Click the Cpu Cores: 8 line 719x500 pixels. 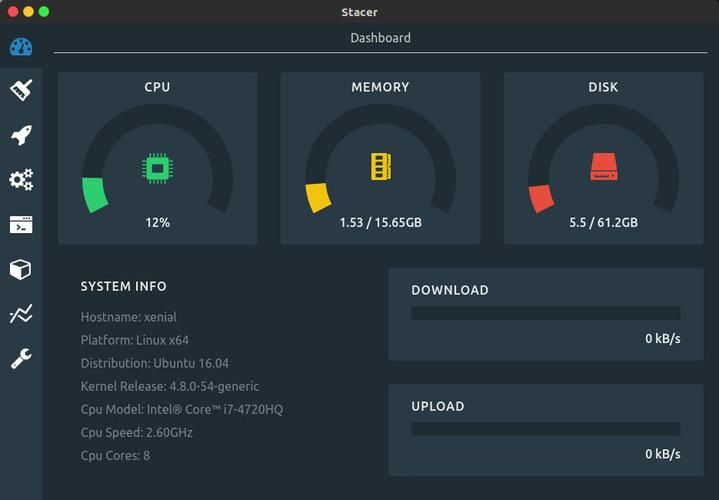pyautogui.click(x=116, y=456)
